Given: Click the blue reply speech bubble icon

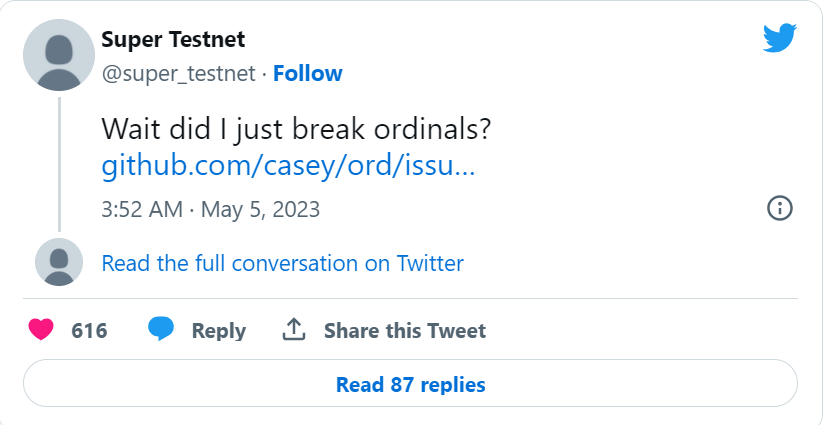Looking at the screenshot, I should coord(161,329).
